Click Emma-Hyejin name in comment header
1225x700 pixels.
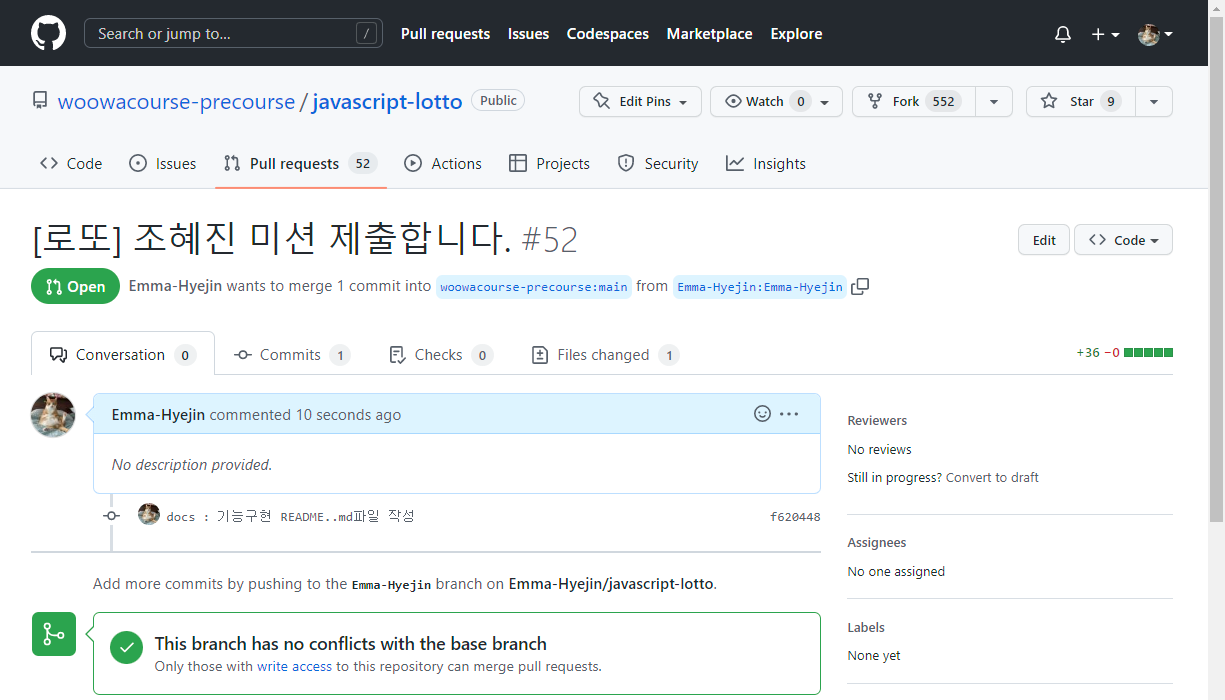[158, 414]
